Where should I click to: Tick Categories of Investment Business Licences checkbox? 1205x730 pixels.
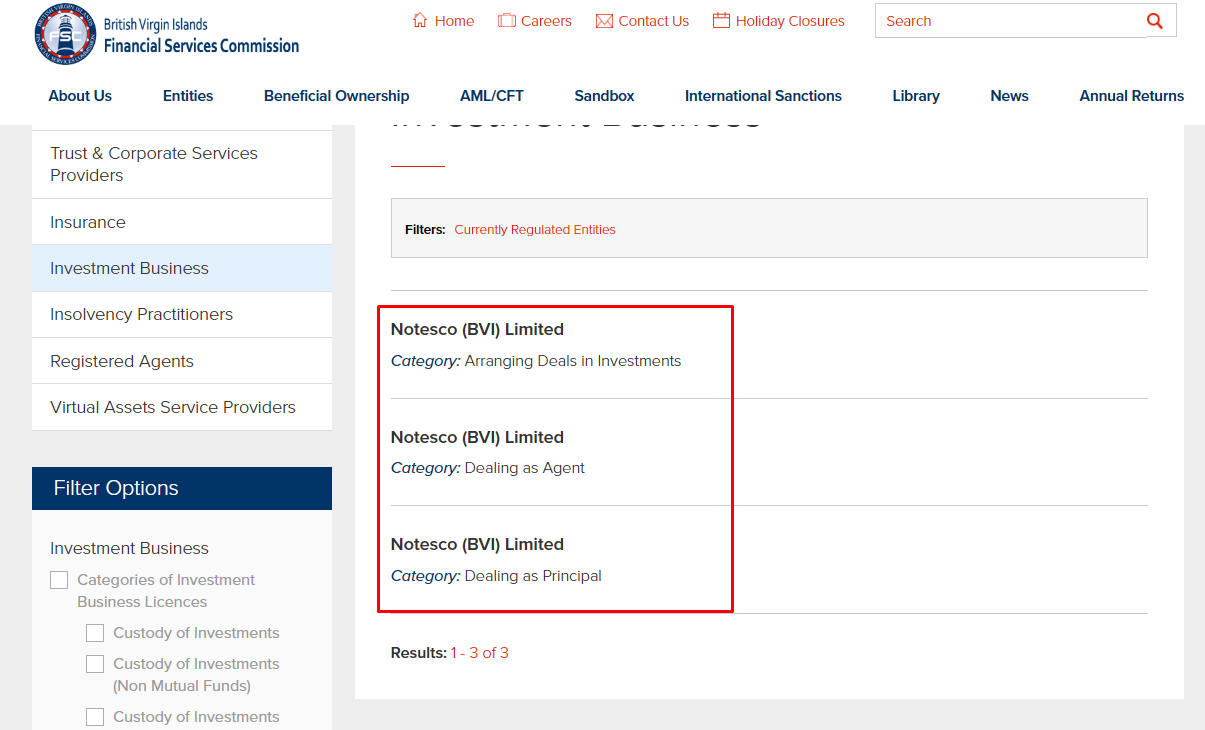[59, 580]
